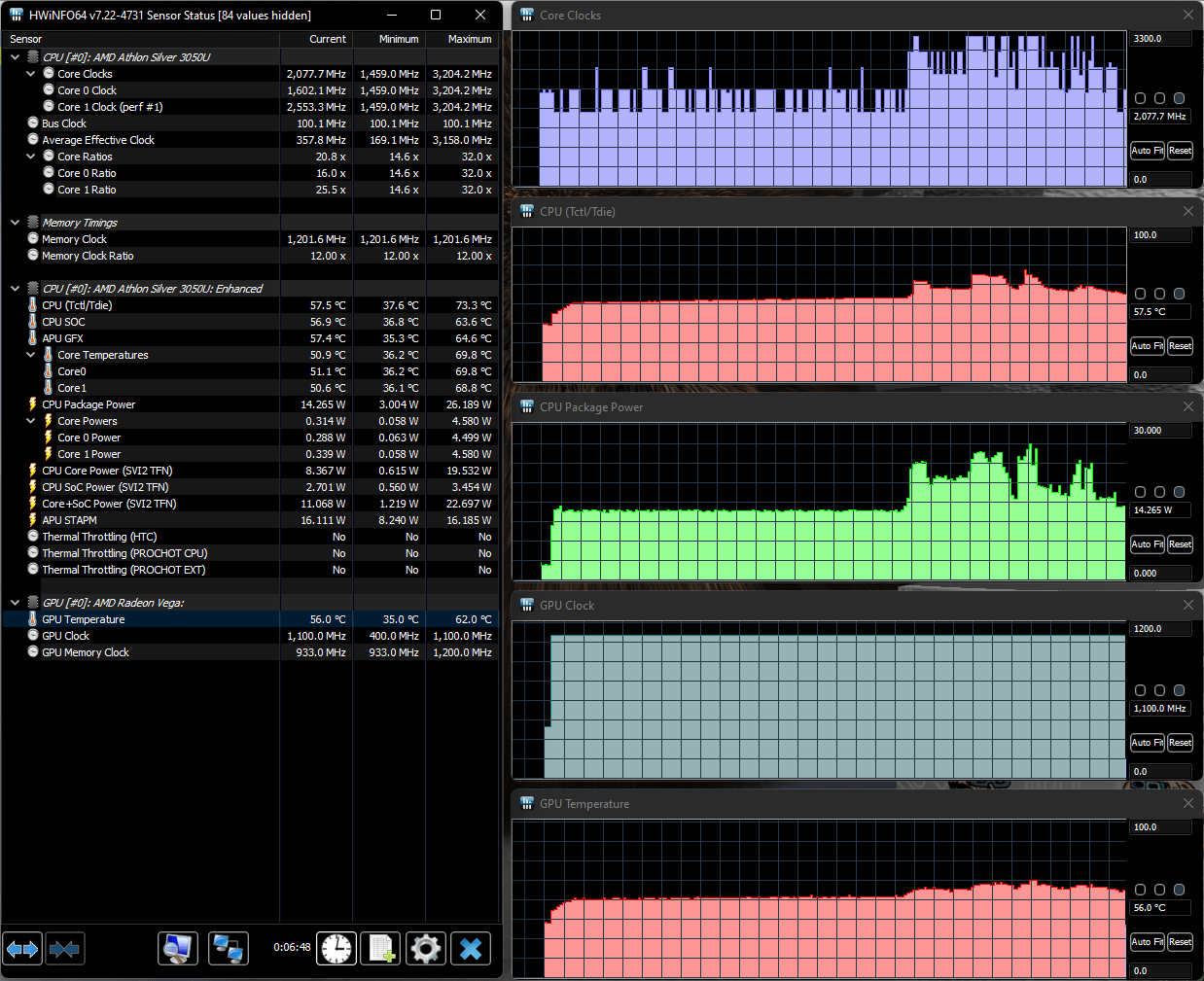This screenshot has width=1204, height=981.
Task: Select first radio button in CPU Package Power graph
Action: coord(1141,492)
